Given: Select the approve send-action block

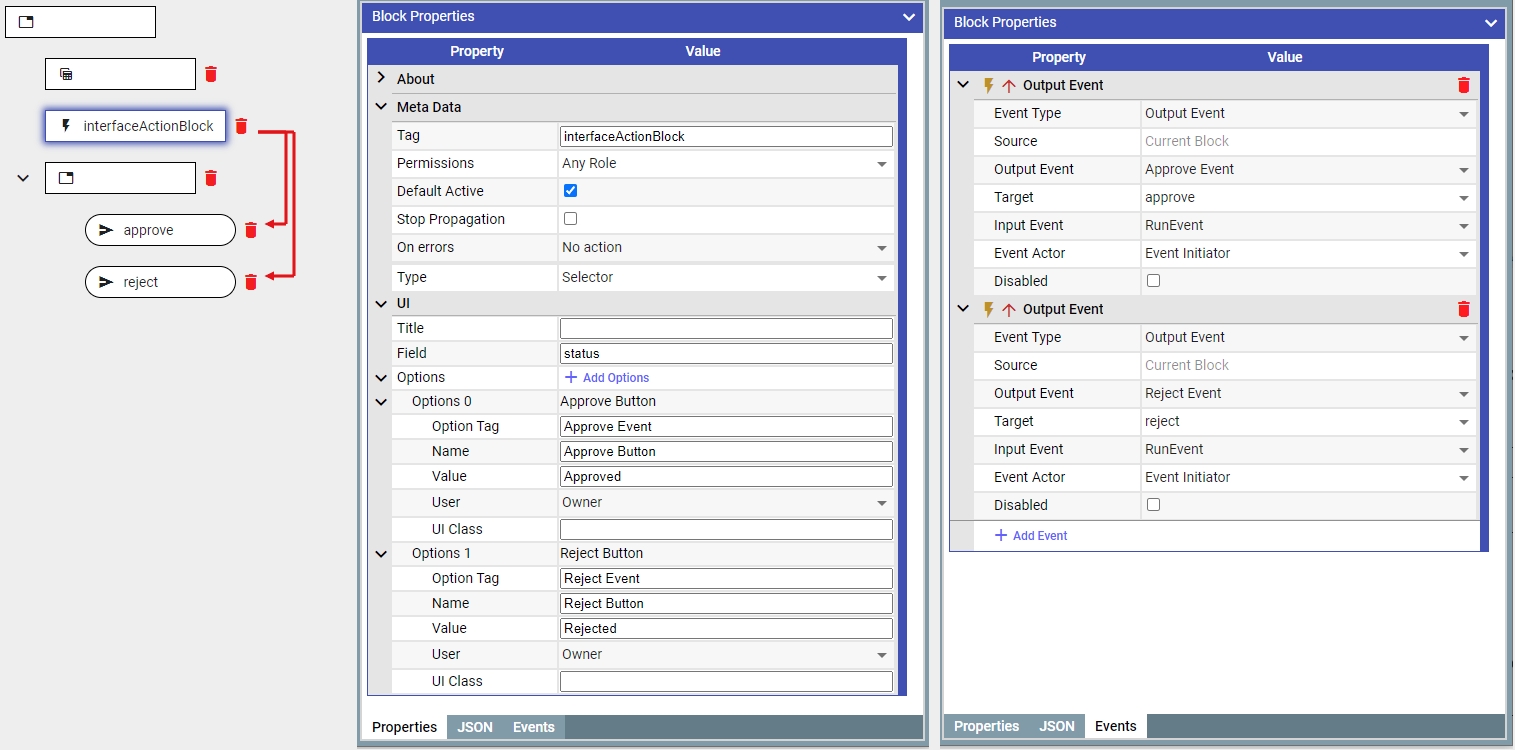Looking at the screenshot, I should pyautogui.click(x=160, y=230).
